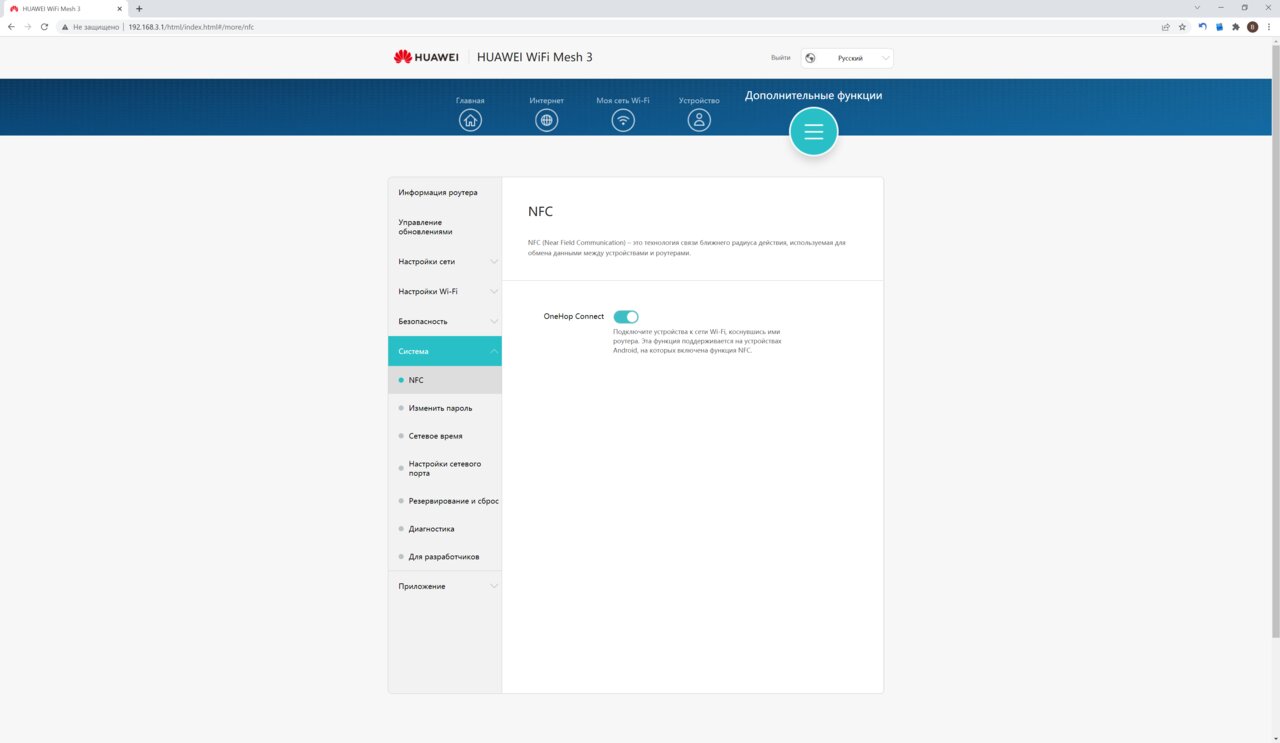Click the Выйти logout link
This screenshot has width=1280, height=743.
pos(781,58)
